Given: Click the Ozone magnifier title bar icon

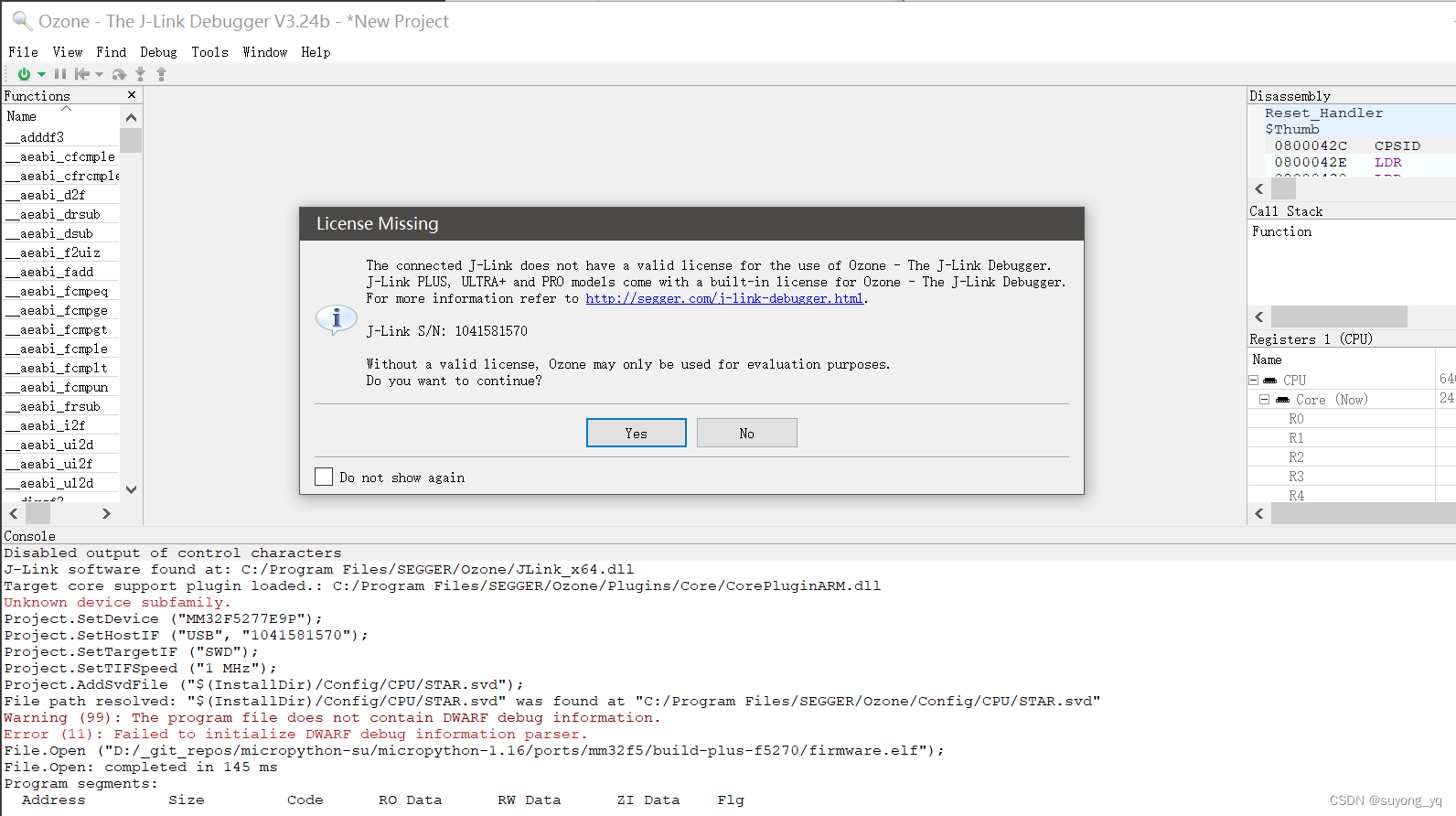Looking at the screenshot, I should pos(22,20).
